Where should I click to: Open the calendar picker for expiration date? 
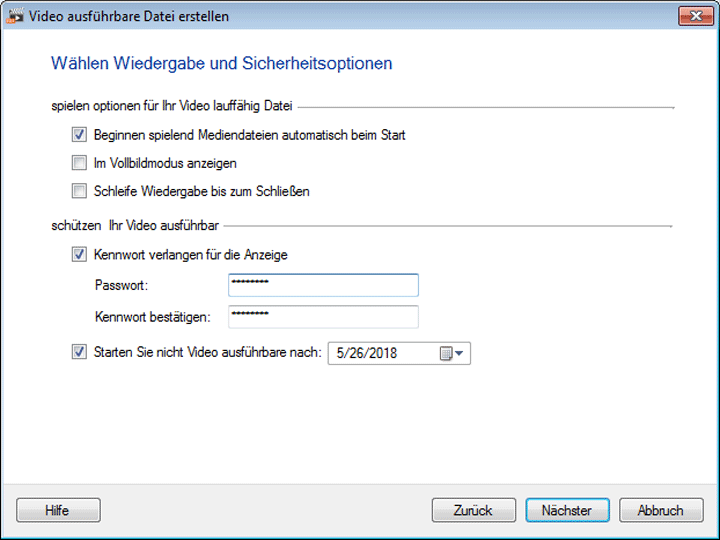click(x=452, y=353)
